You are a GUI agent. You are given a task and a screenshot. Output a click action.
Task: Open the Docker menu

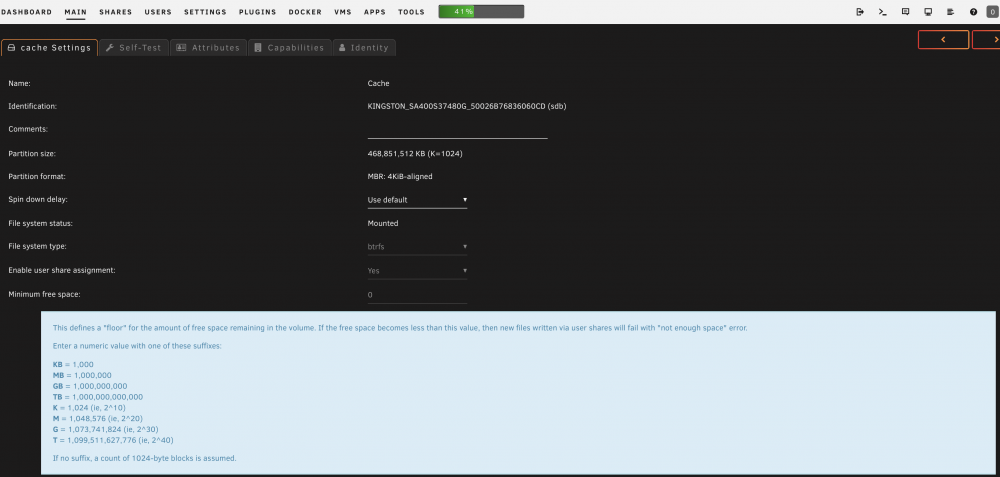point(305,12)
